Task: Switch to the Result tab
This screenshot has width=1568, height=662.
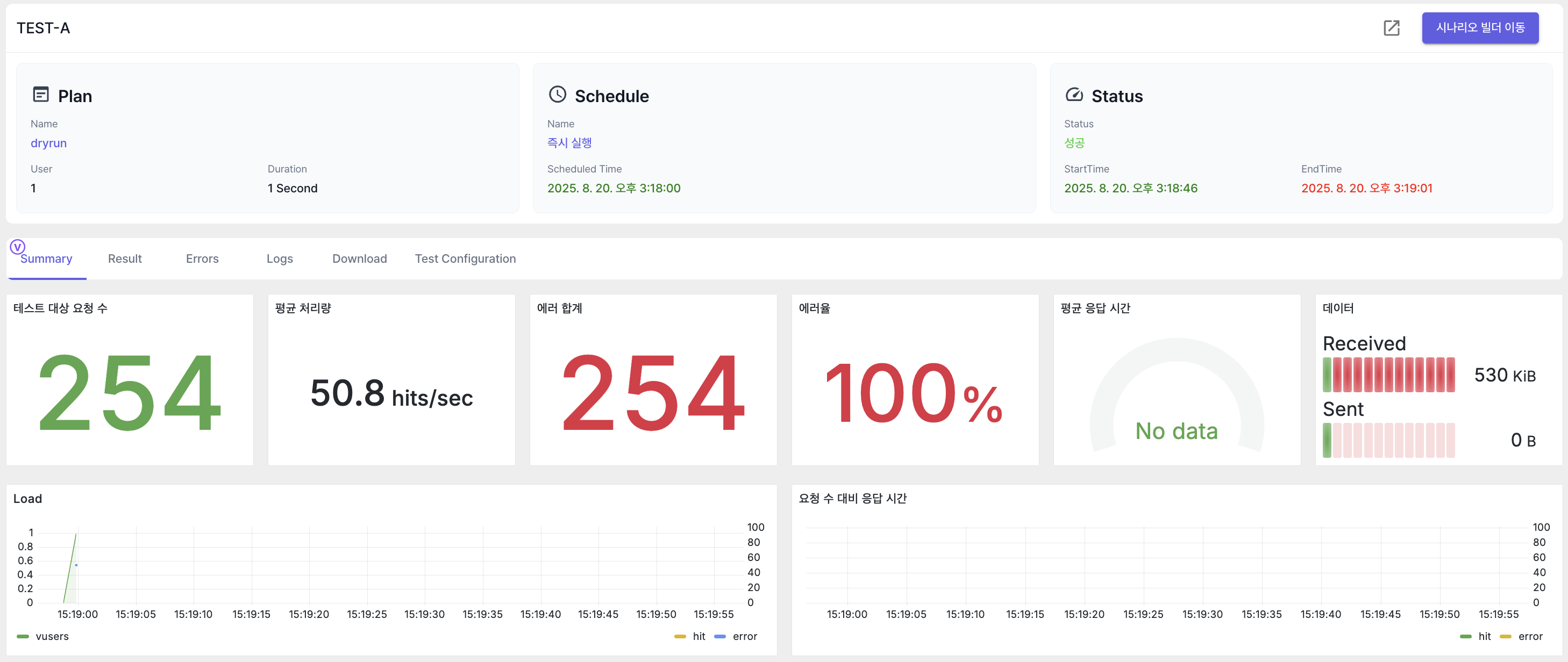Action: pos(125,258)
